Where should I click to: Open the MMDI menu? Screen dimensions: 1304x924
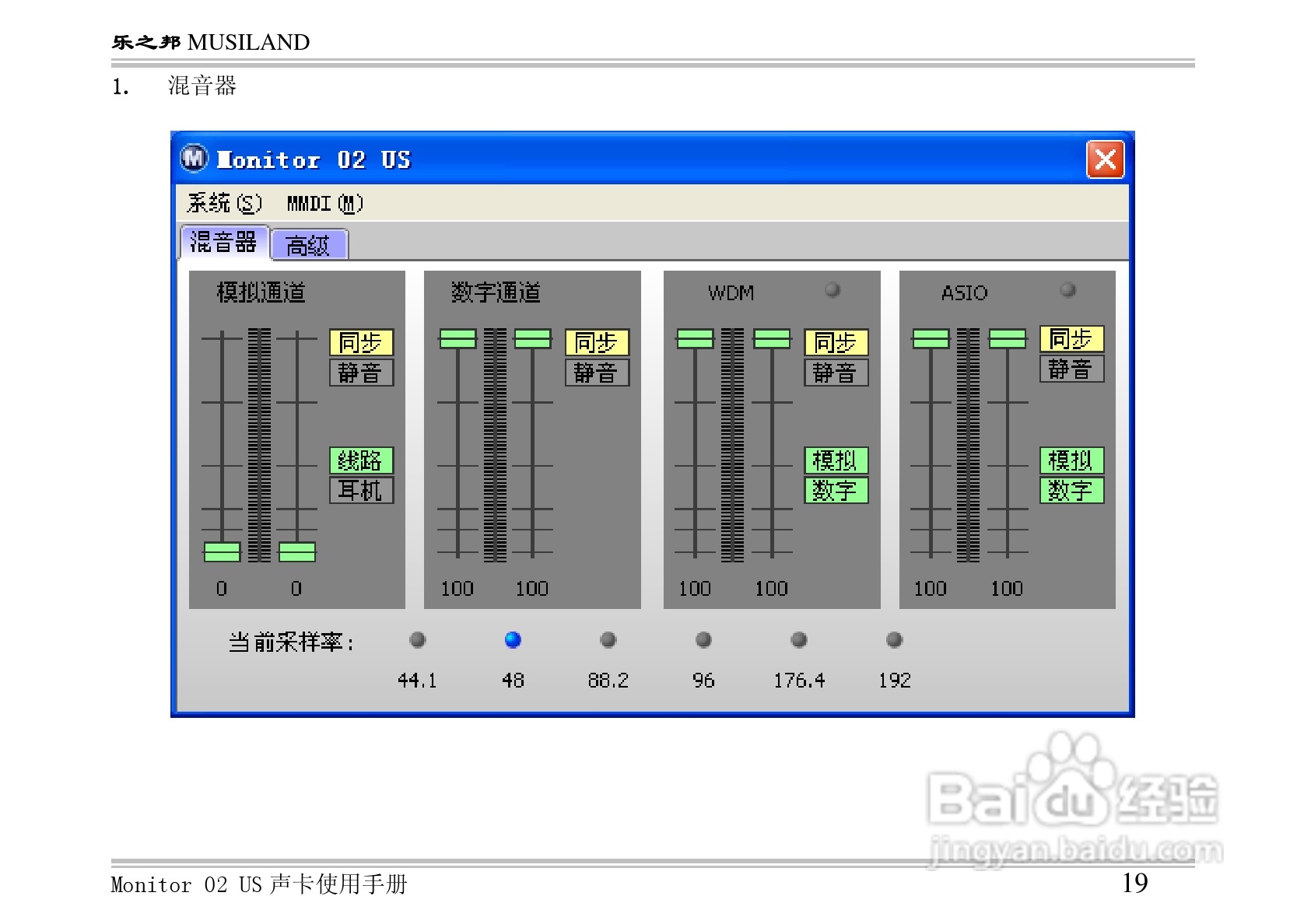click(x=325, y=202)
